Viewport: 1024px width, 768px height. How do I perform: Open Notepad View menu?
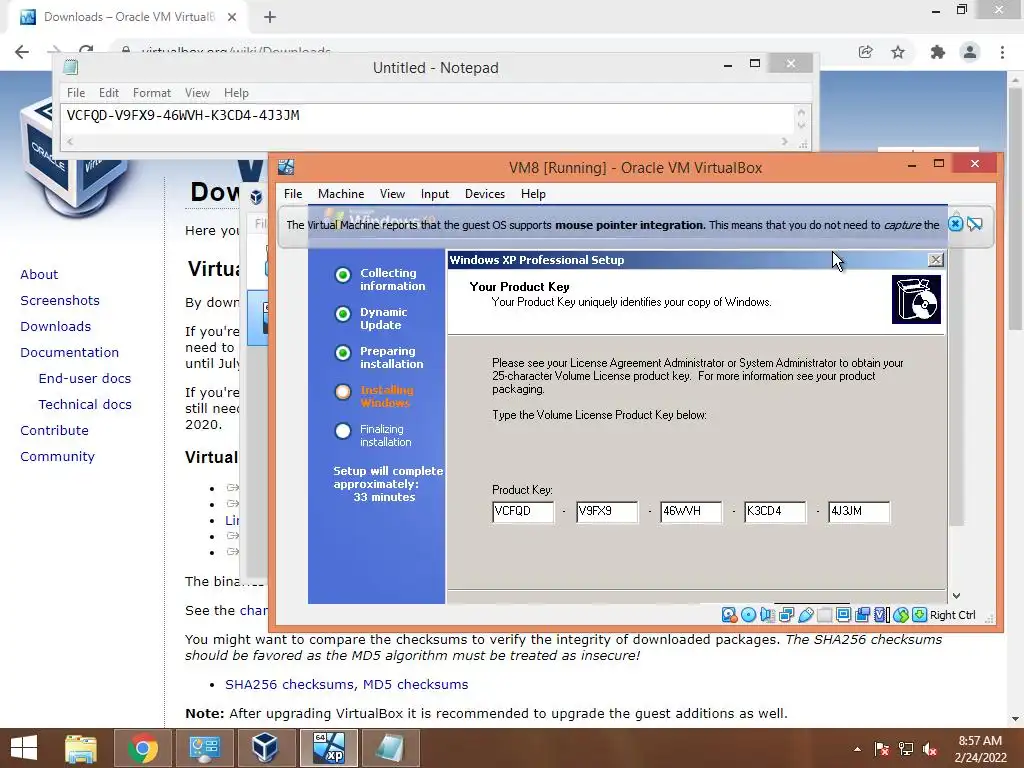pyautogui.click(x=197, y=93)
